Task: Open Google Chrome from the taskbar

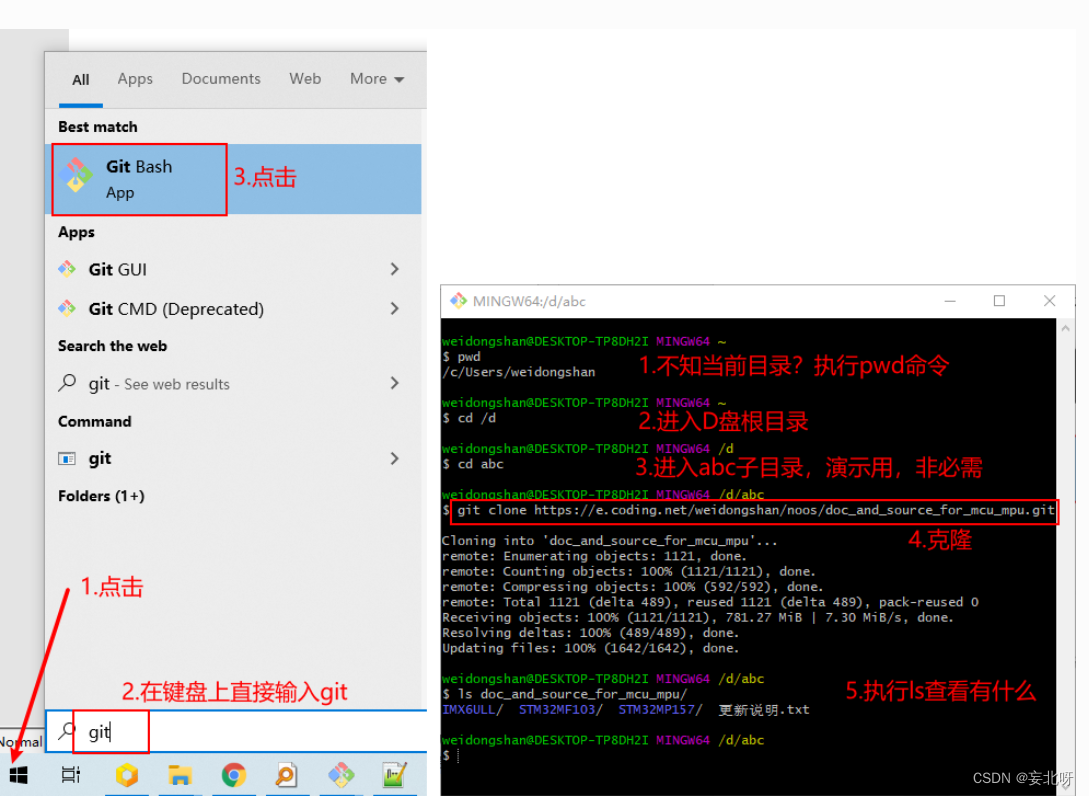Action: (x=233, y=775)
